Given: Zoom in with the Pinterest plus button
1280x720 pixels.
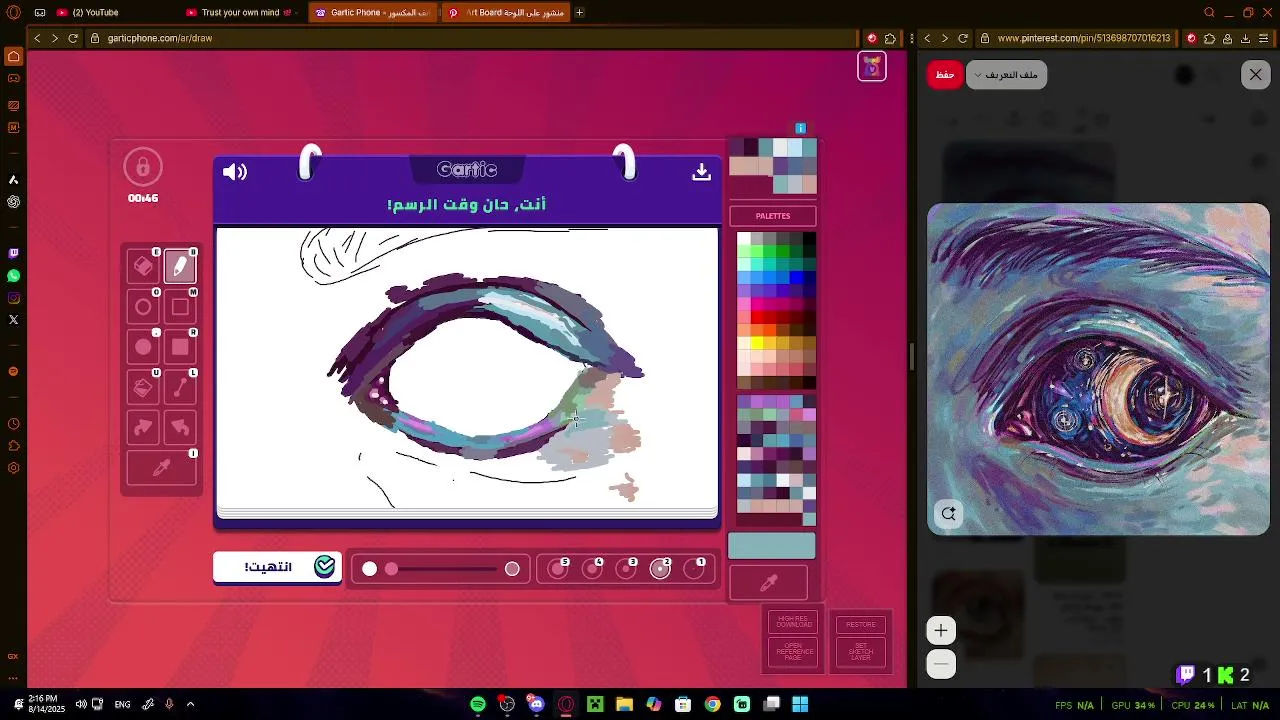Looking at the screenshot, I should point(941,631).
